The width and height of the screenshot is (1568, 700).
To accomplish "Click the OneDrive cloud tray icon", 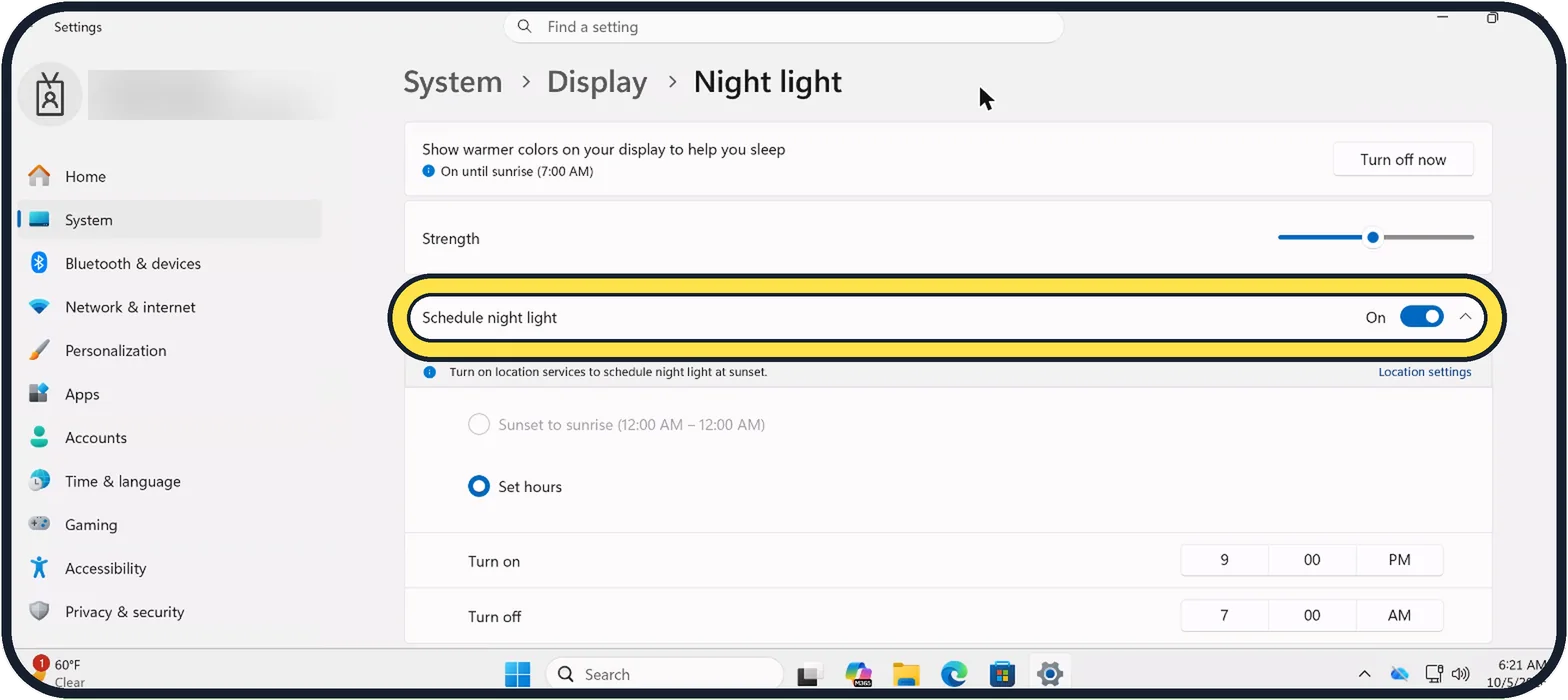I will (x=1400, y=674).
